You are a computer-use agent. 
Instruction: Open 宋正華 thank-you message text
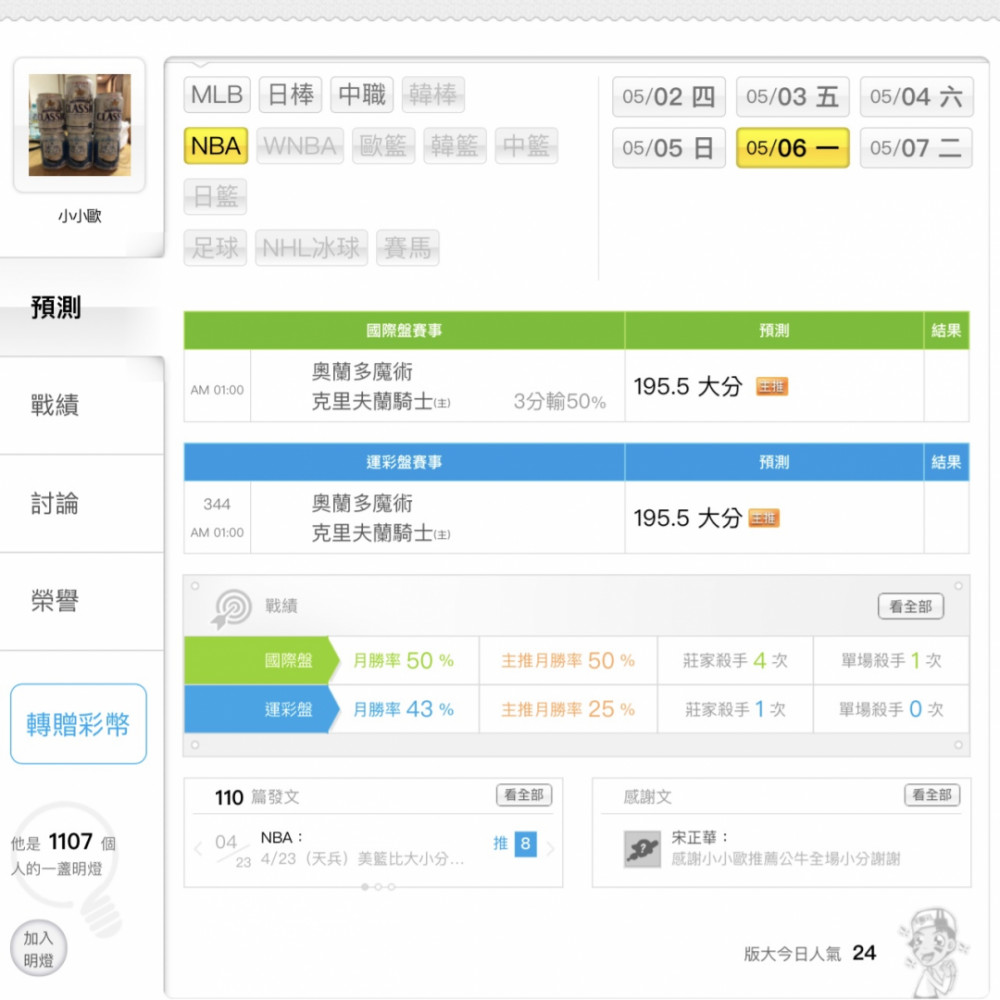pyautogui.click(x=786, y=859)
